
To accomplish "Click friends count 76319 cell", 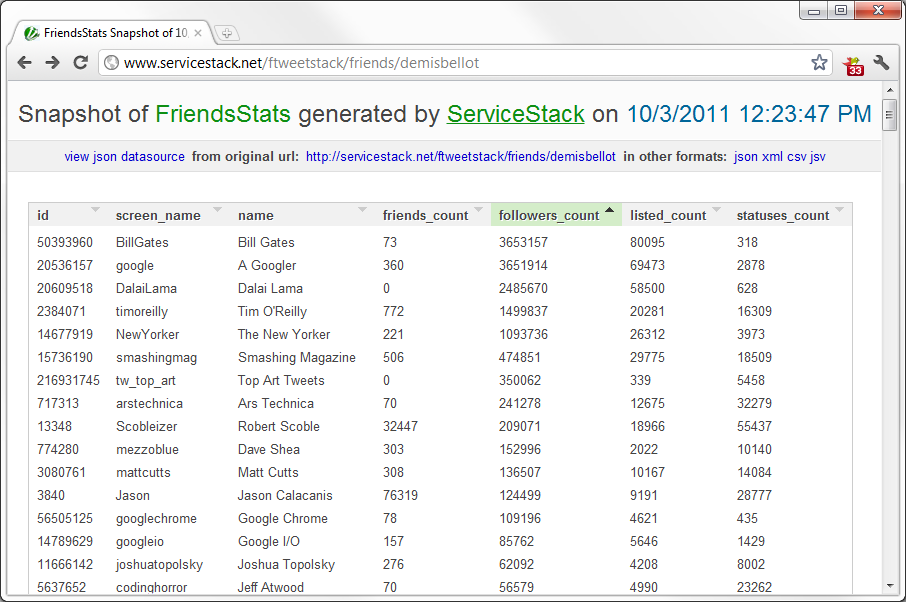I will (400, 495).
